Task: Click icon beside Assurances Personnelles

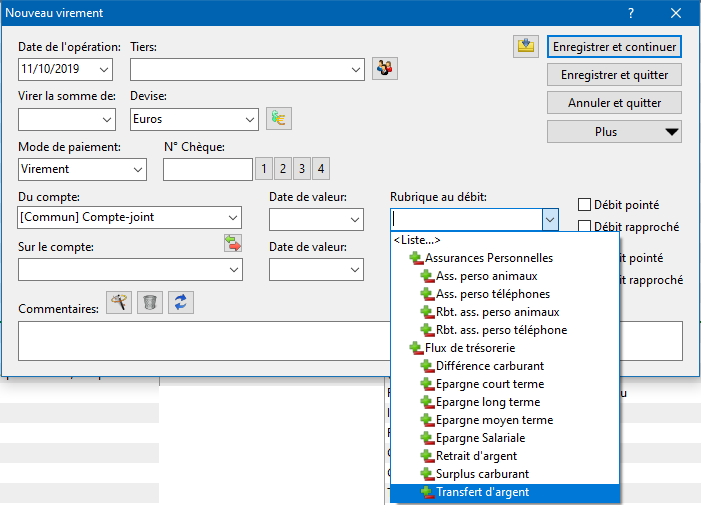Action: point(416,258)
